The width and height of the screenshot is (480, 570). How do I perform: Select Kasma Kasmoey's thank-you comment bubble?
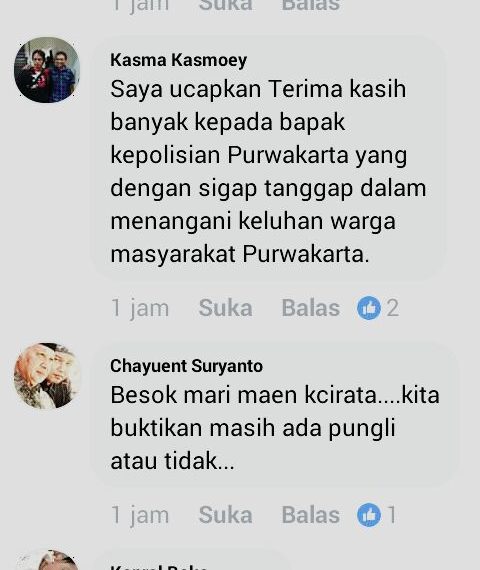[x=268, y=157]
